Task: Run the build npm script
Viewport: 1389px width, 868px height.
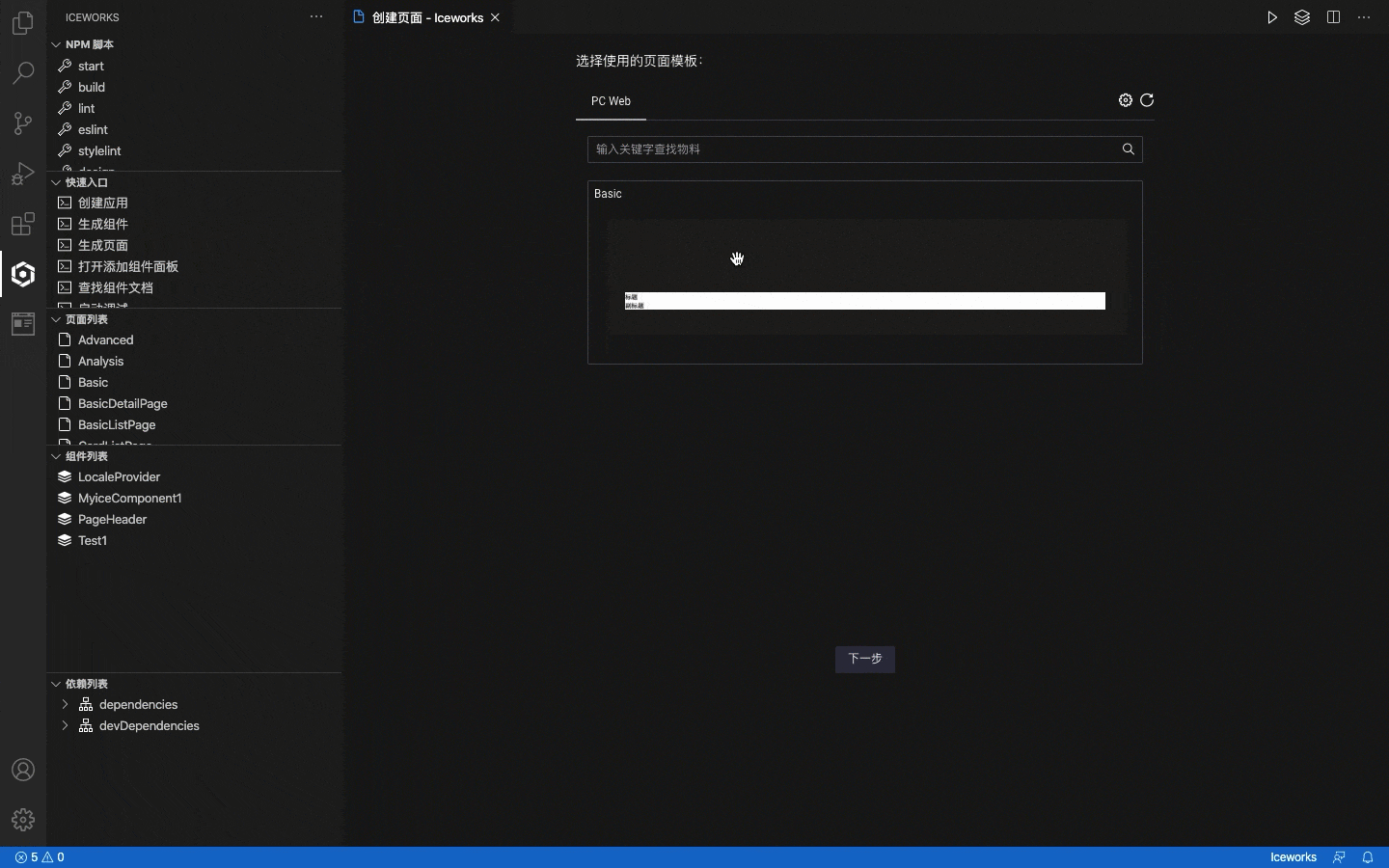Action: (x=92, y=87)
